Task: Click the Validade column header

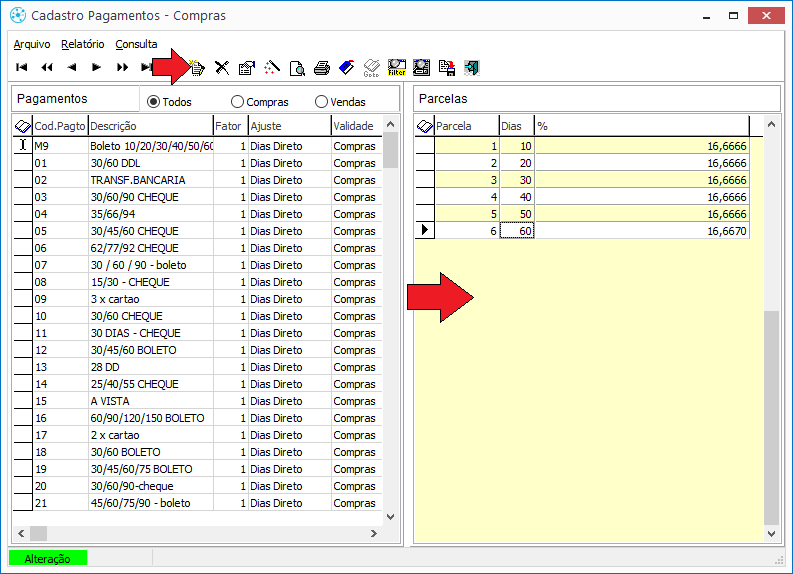Action: [x=357, y=126]
